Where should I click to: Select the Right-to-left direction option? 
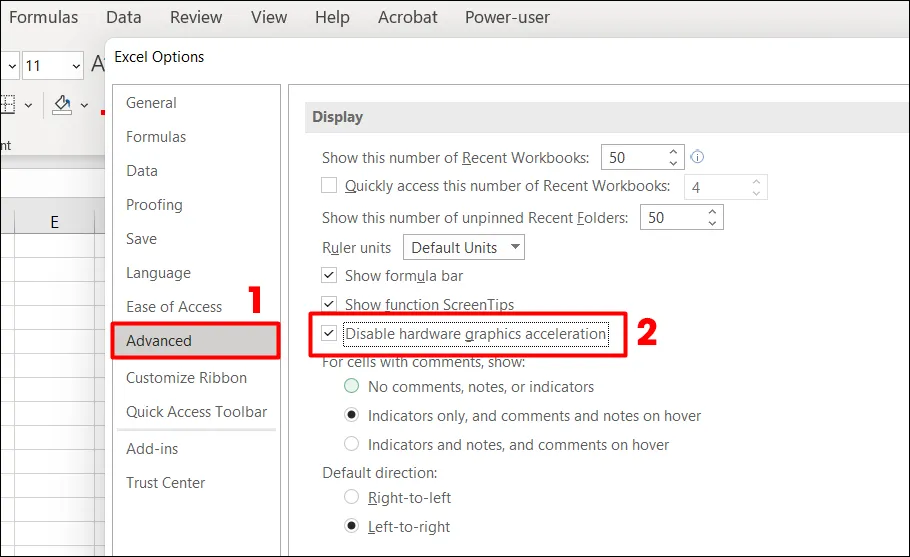point(351,497)
